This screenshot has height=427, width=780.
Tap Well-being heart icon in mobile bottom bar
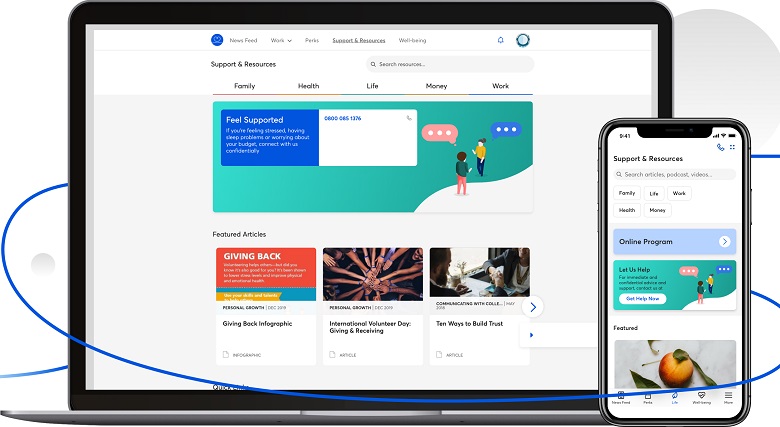[701, 397]
